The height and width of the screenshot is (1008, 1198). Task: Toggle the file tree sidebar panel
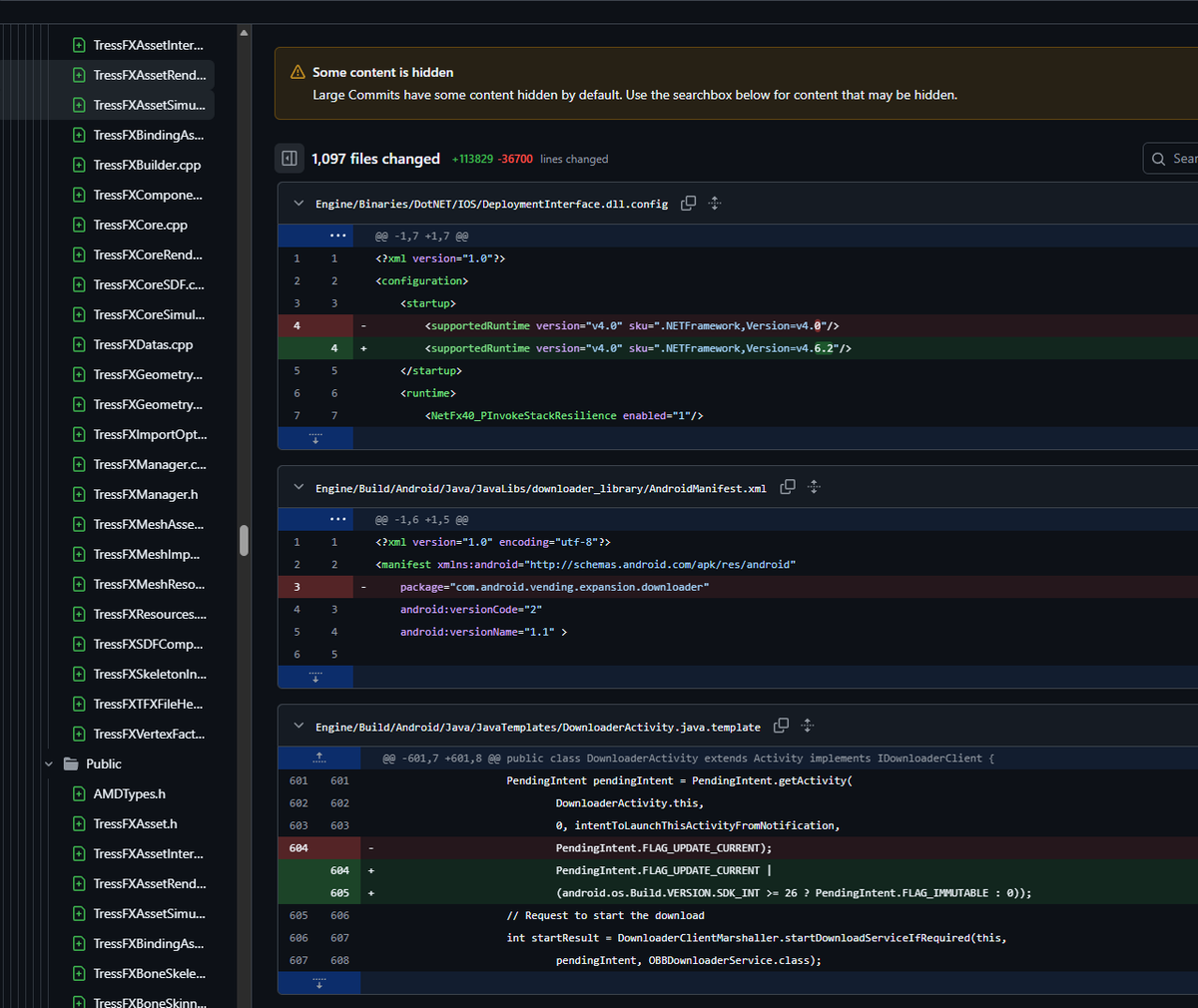tap(290, 158)
